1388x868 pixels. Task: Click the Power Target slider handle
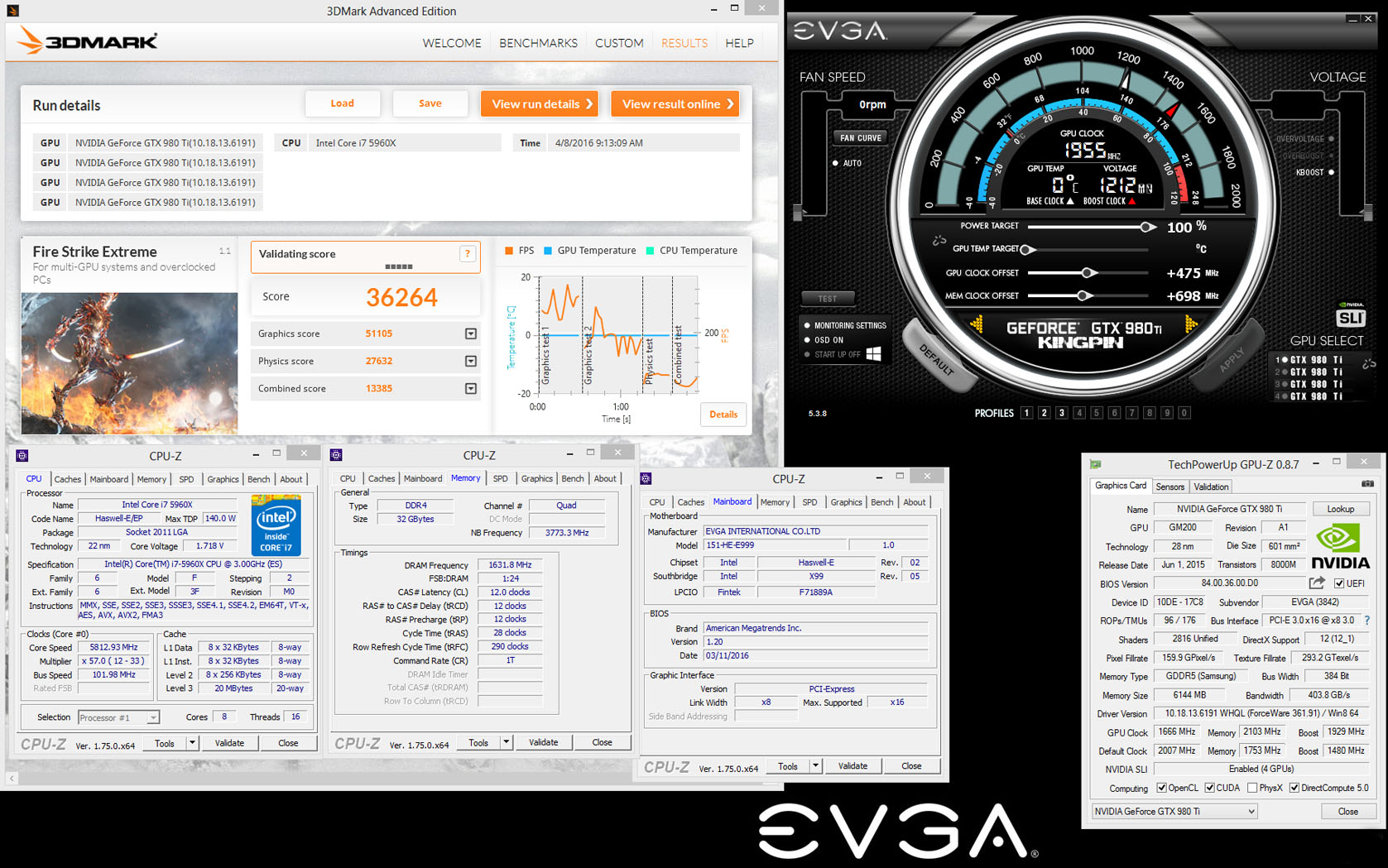coord(1147,227)
